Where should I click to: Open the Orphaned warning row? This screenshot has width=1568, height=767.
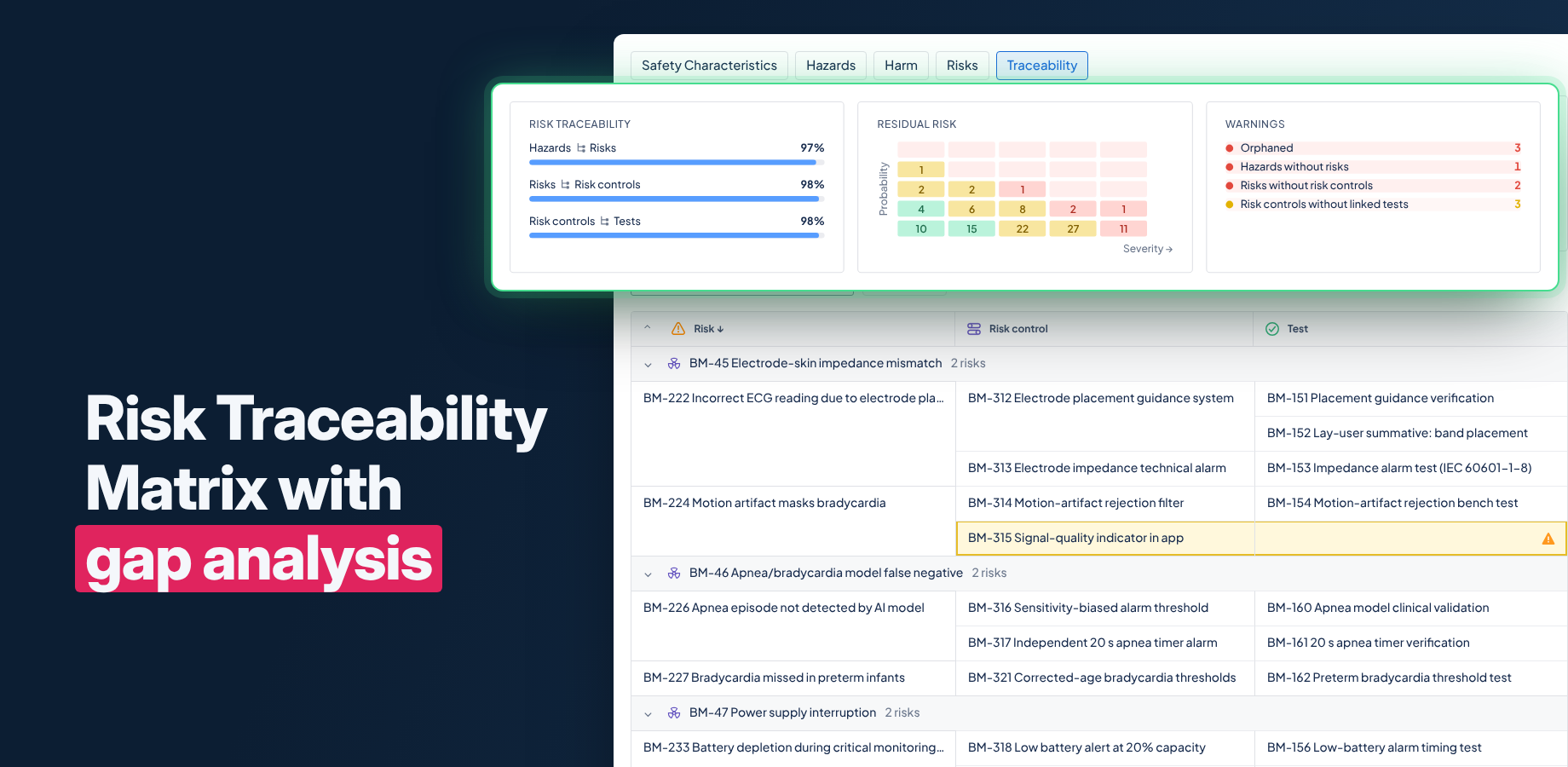[1373, 148]
